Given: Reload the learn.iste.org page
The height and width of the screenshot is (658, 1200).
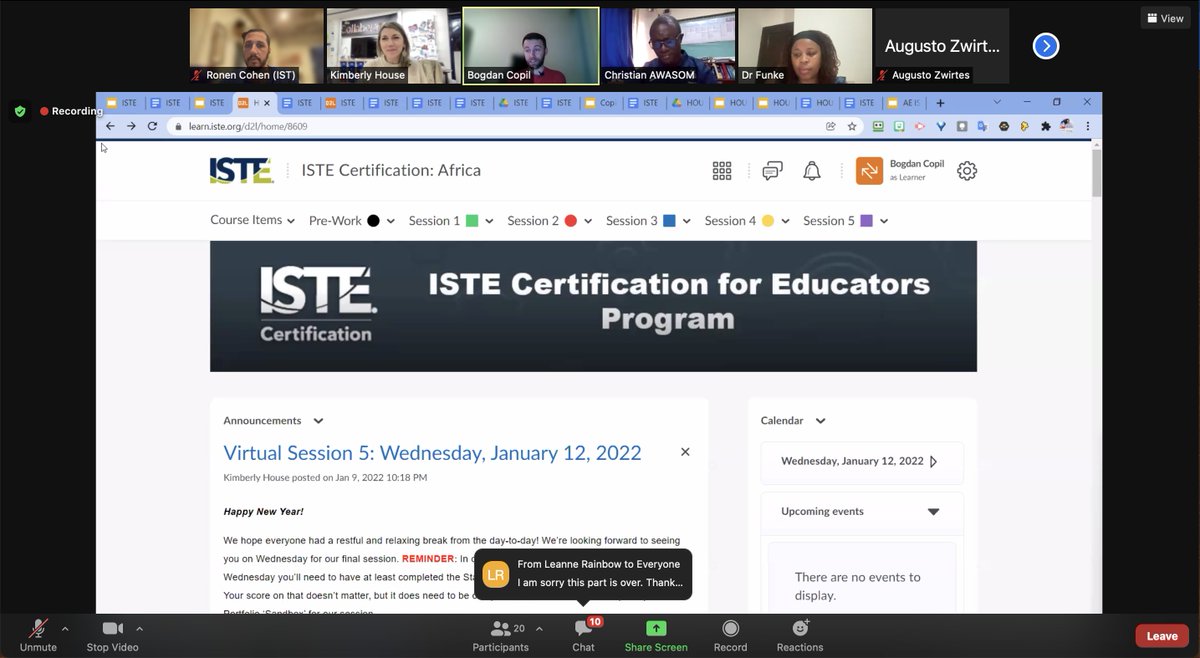Looking at the screenshot, I should (x=152, y=126).
